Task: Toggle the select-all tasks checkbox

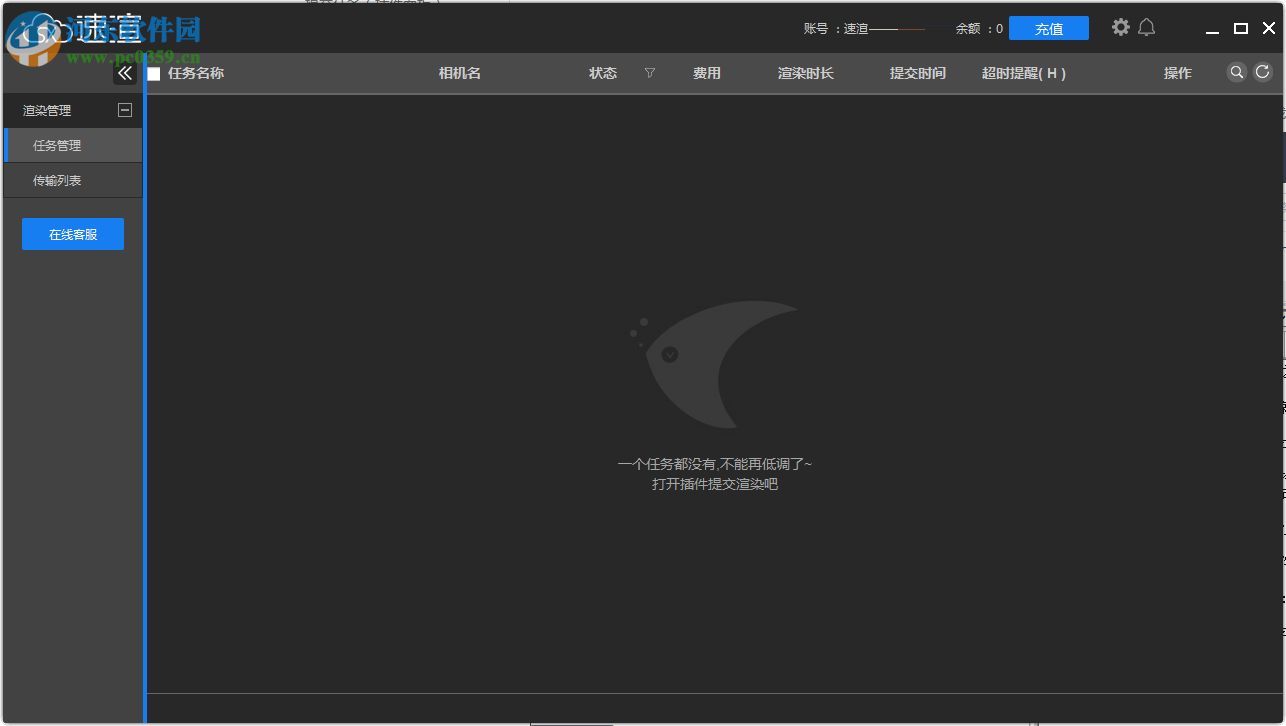Action: coord(152,73)
